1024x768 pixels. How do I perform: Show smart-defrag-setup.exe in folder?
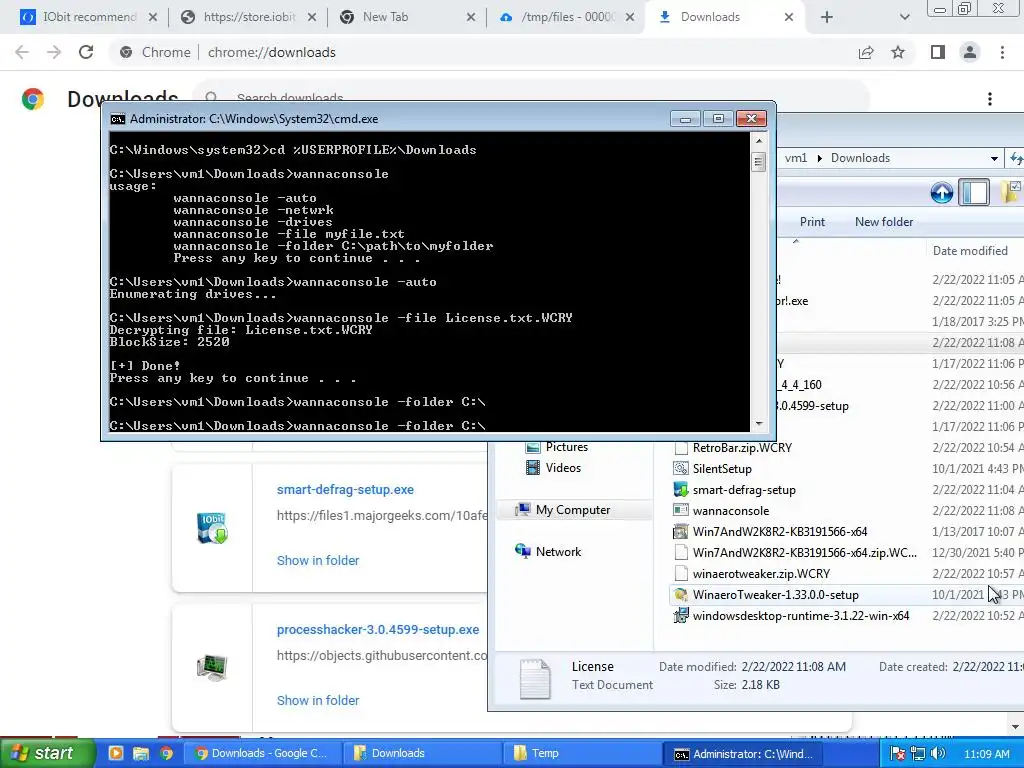[318, 560]
